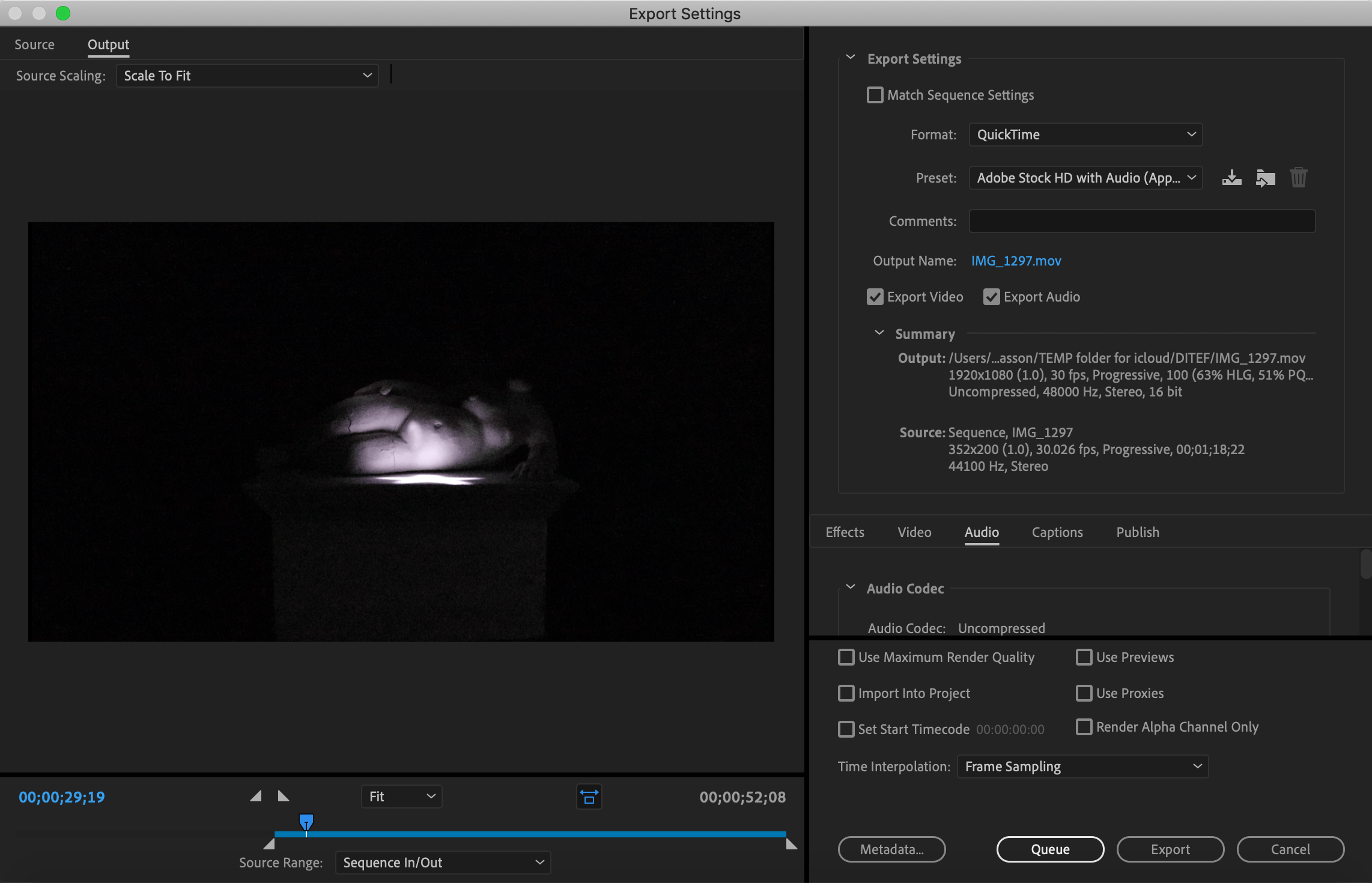Collapse the Summary section
The width and height of the screenshot is (1372, 883).
click(x=879, y=333)
